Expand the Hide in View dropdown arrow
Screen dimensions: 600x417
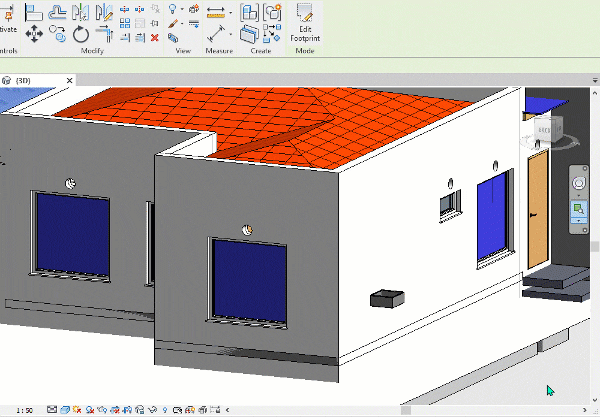coord(182,9)
